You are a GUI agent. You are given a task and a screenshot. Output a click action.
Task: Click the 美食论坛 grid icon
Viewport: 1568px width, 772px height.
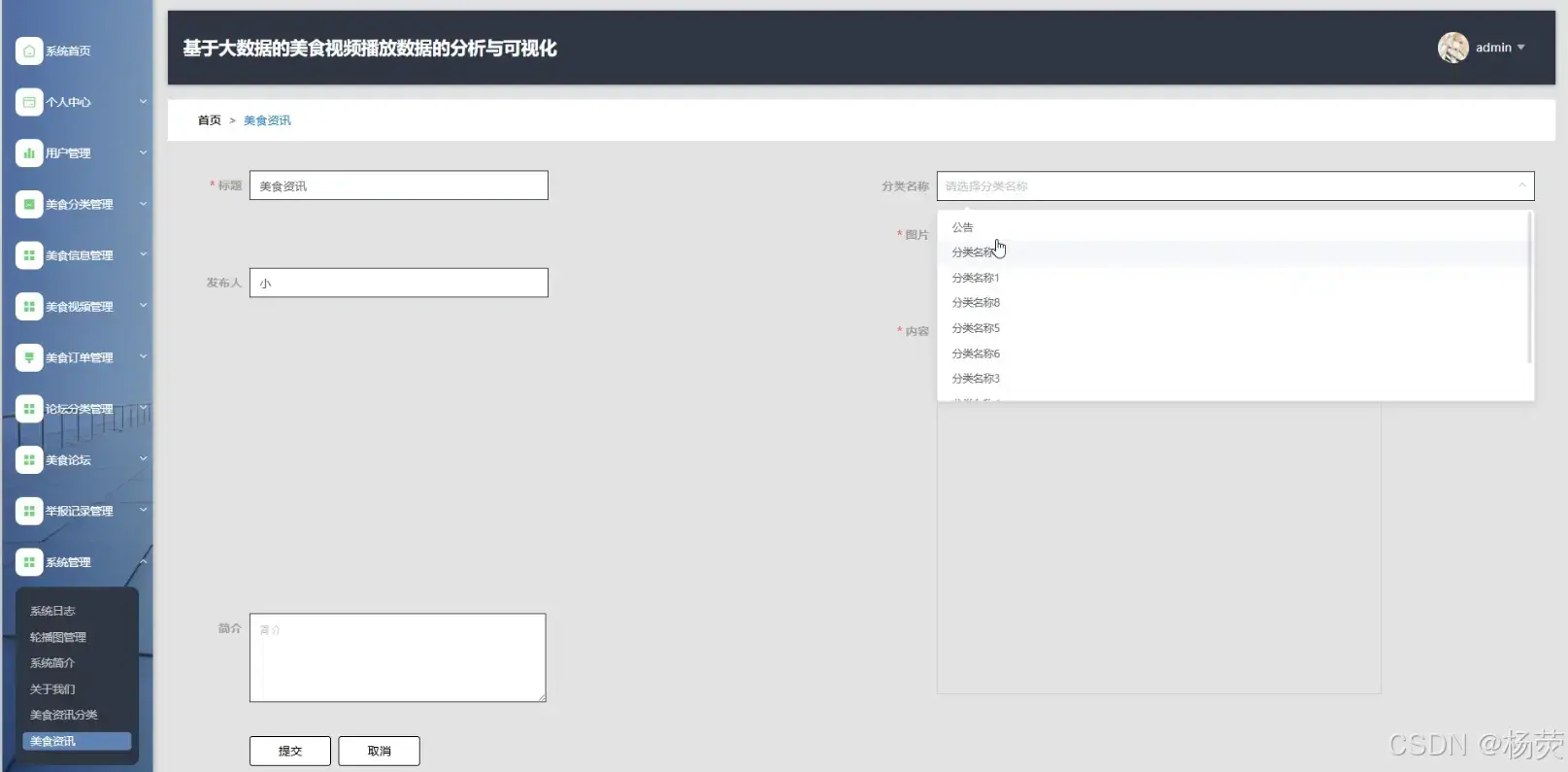click(29, 459)
